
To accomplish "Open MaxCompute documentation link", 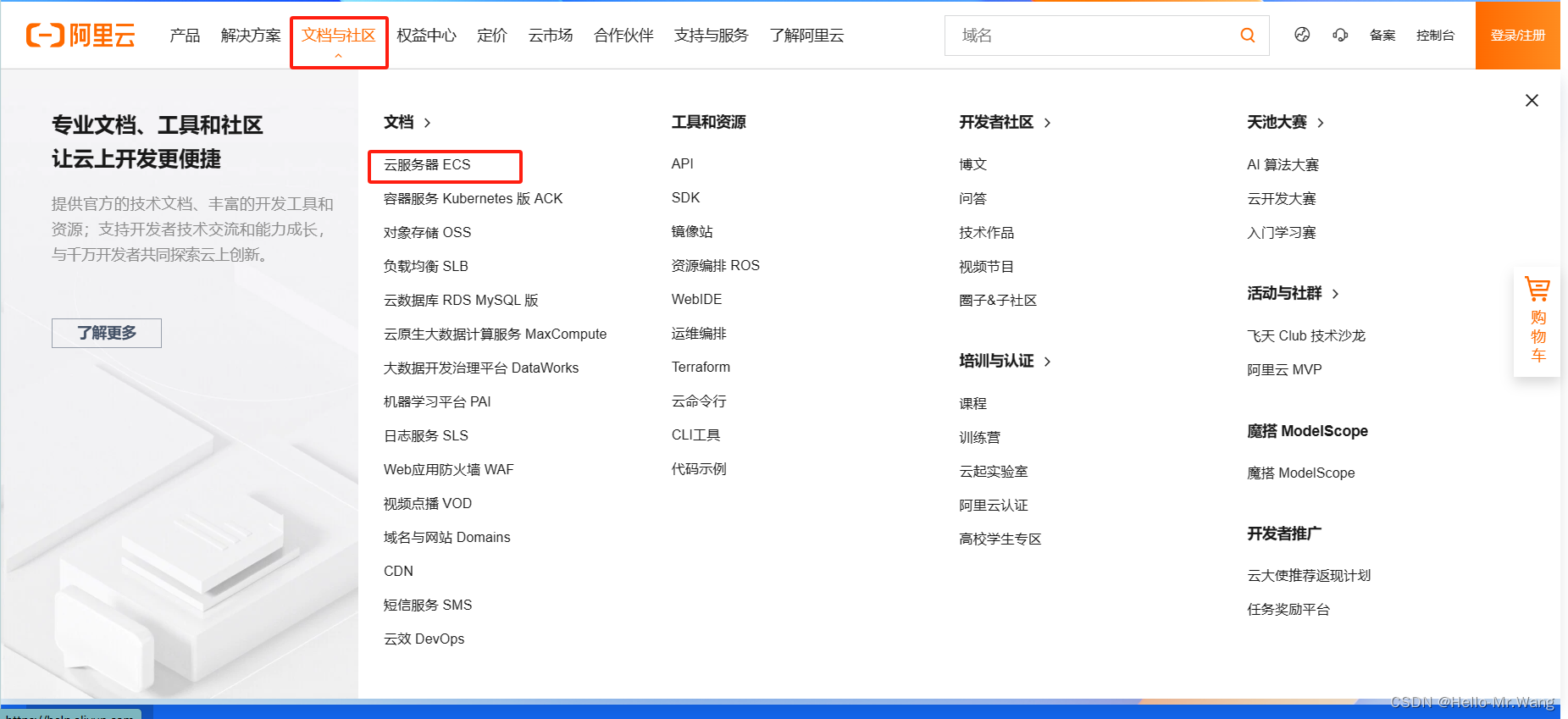I will tap(495, 334).
